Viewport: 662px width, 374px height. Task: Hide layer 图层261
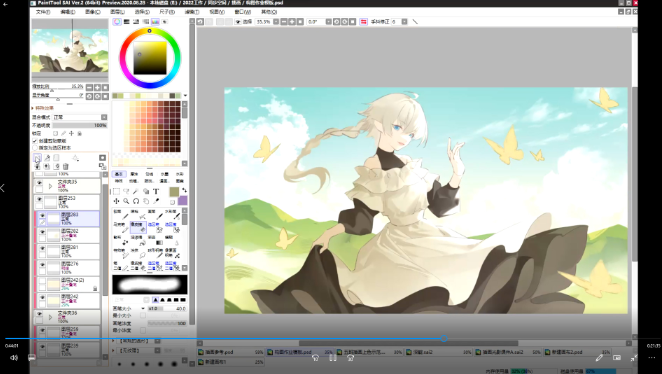tap(42, 249)
